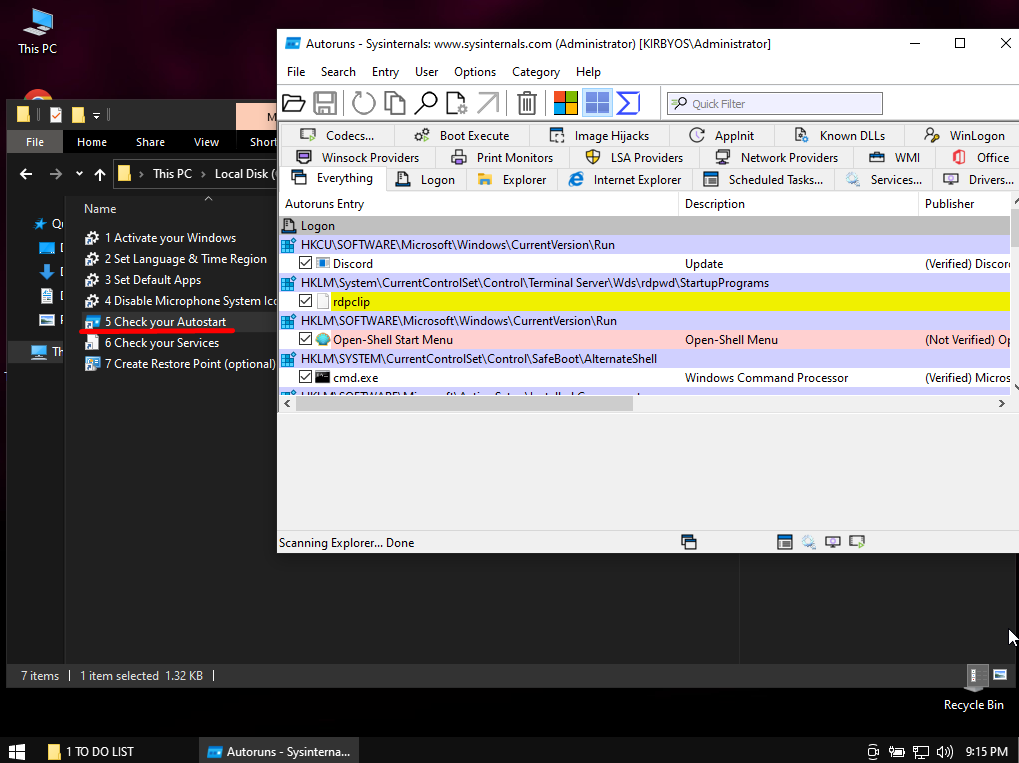Select '3 Set Default Apps' in File Explorer

153,280
